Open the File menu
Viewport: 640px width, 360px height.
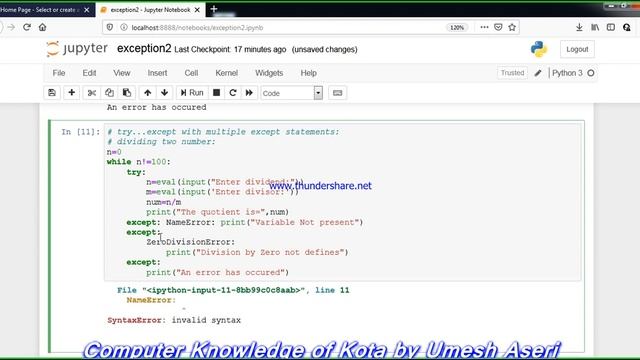coord(59,73)
